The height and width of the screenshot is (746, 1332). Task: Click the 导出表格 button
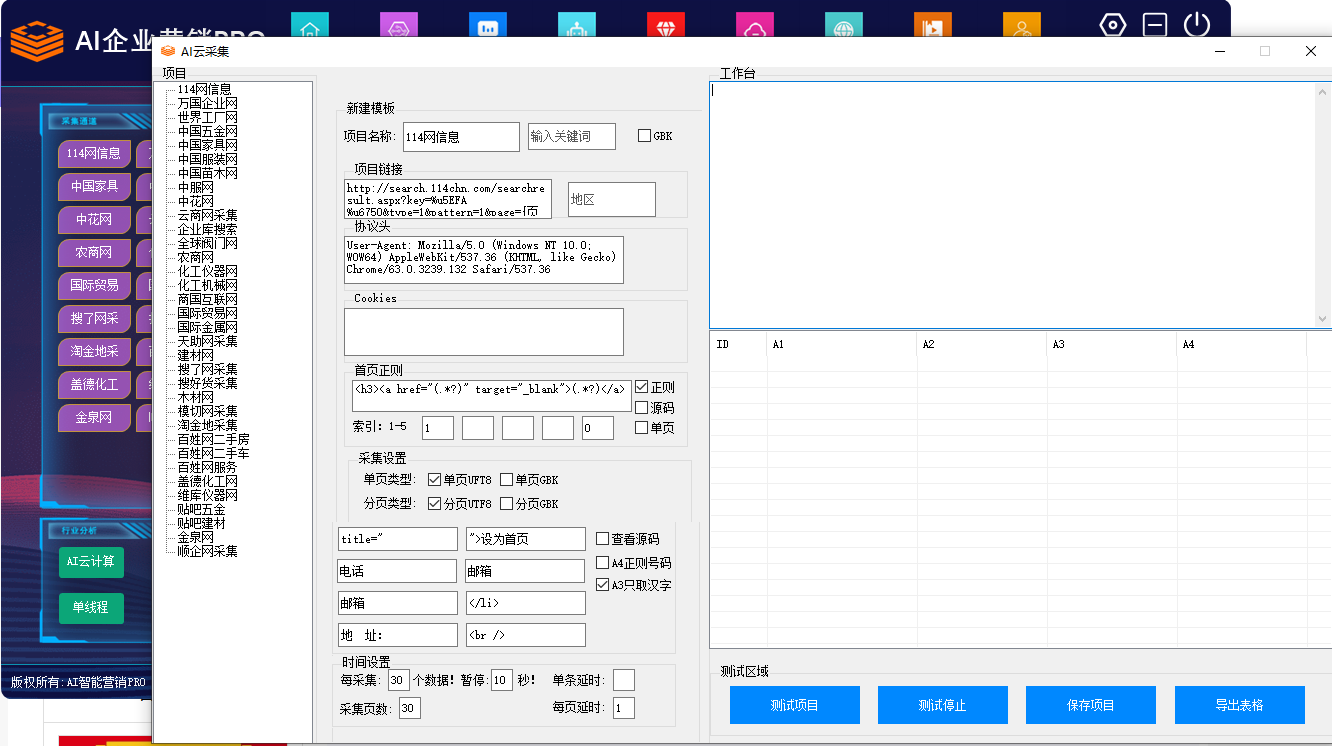[x=1239, y=705]
